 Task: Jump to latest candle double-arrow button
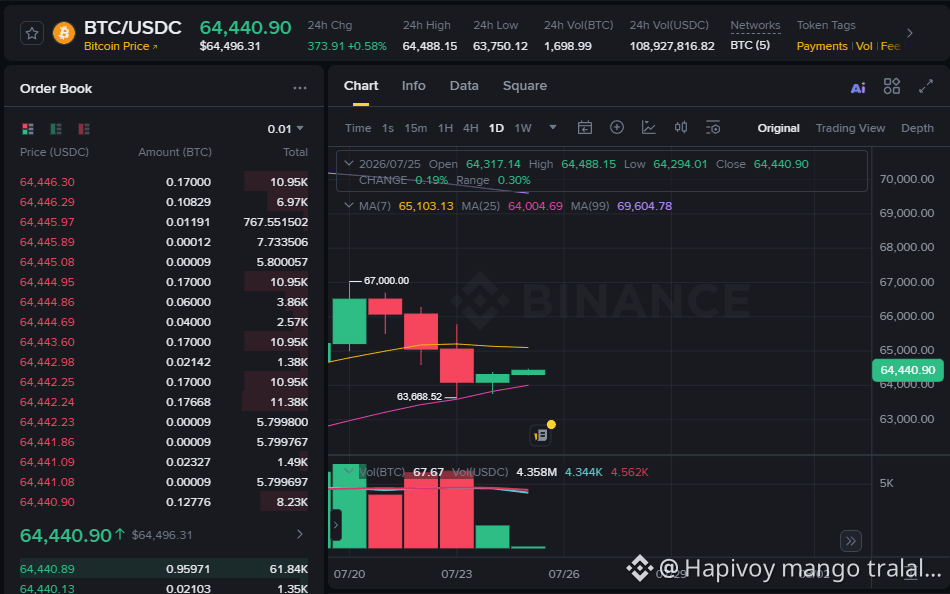[x=851, y=541]
